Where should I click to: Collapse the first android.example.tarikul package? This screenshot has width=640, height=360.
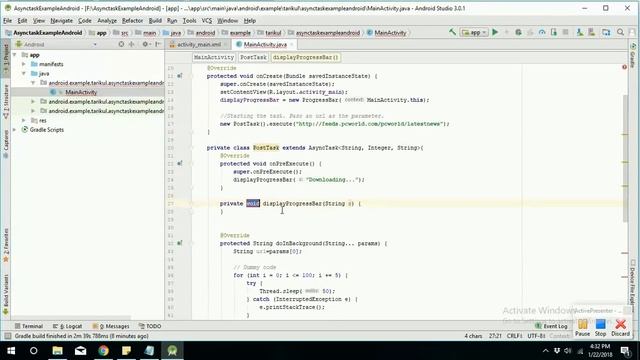(x=33, y=83)
